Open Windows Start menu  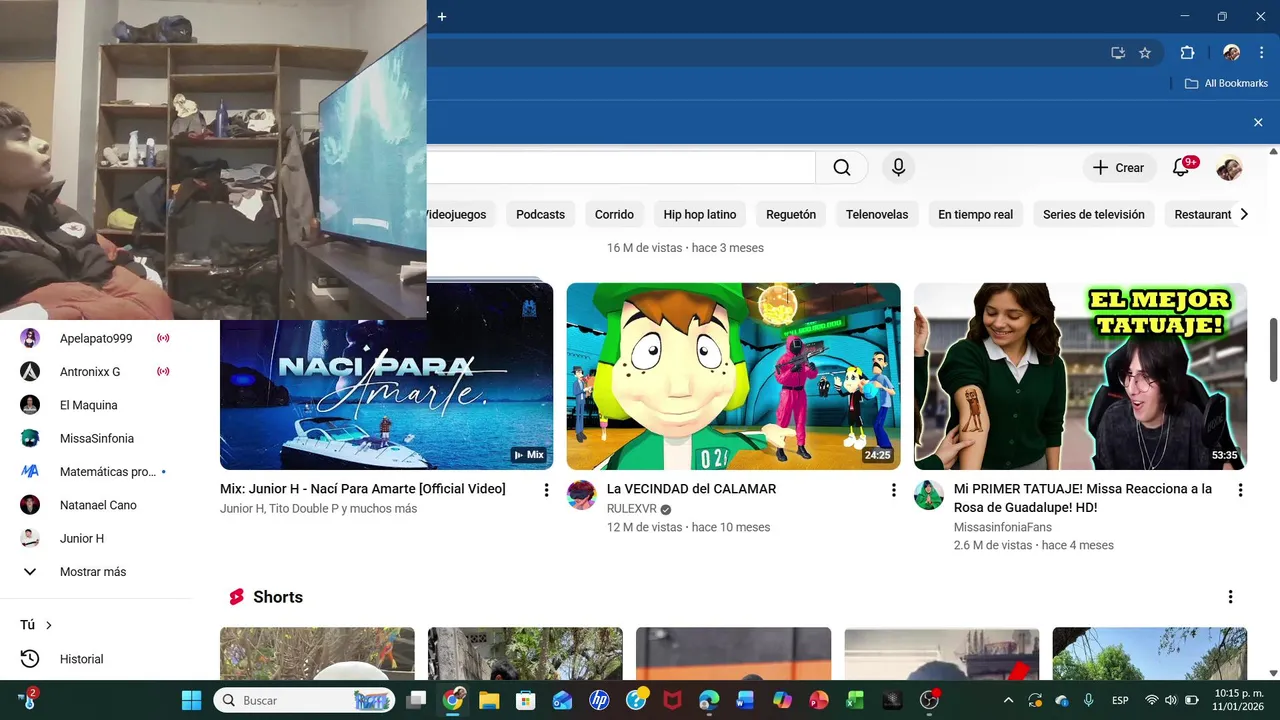[x=191, y=700]
